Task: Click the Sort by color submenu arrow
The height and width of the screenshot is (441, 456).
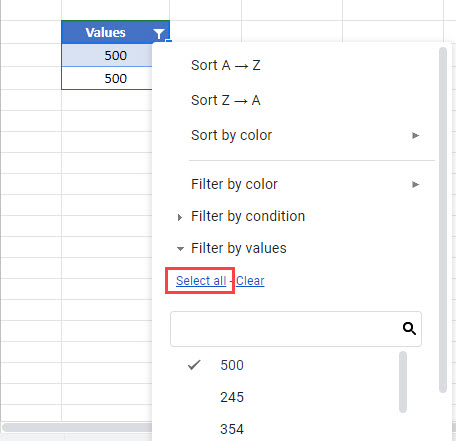Action: point(415,135)
